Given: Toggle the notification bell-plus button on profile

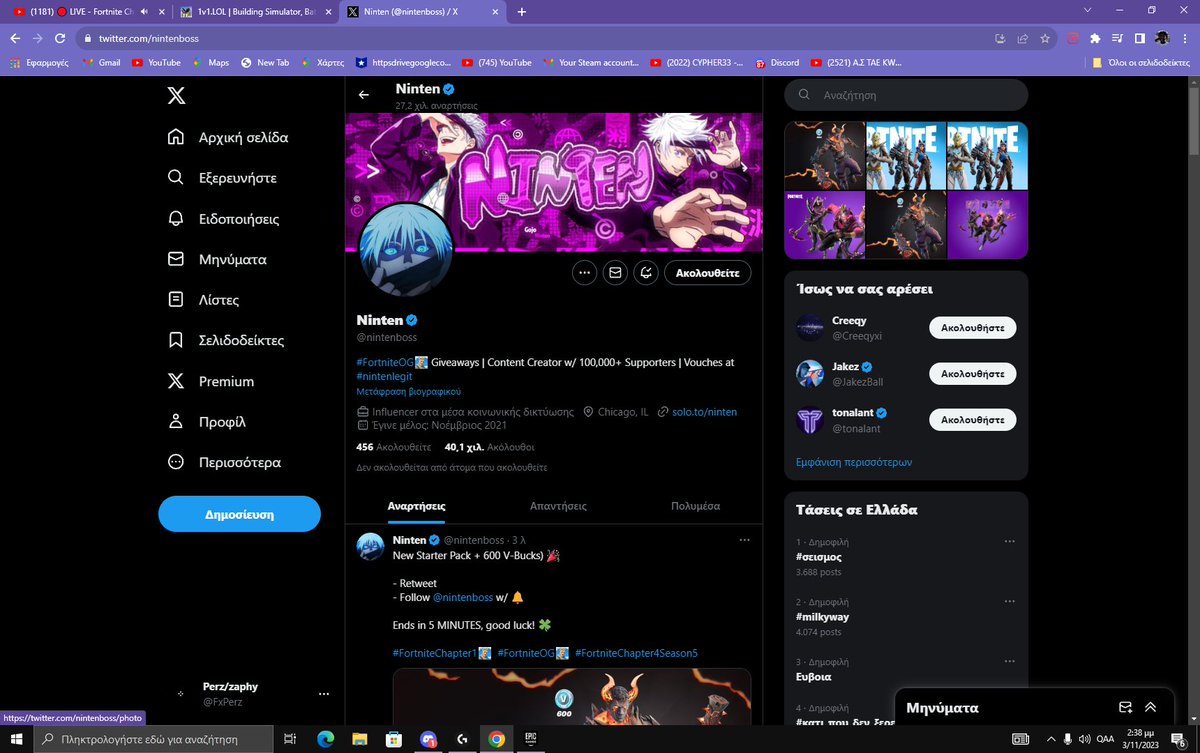Looking at the screenshot, I should pyautogui.click(x=646, y=272).
